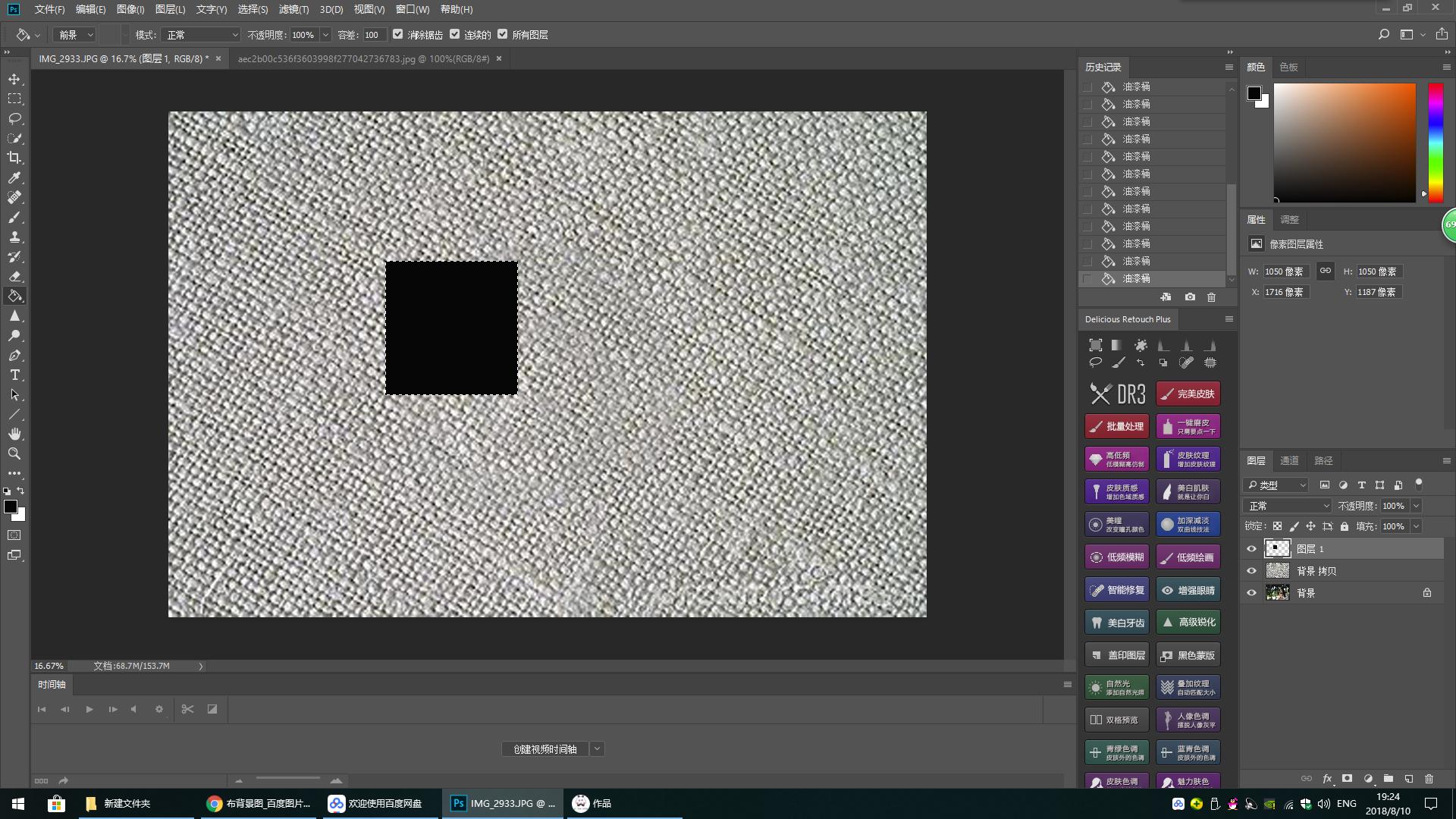Uncheck the 消除锯齿 anti-alias checkbox
This screenshot has width=1456, height=819.
[x=398, y=34]
